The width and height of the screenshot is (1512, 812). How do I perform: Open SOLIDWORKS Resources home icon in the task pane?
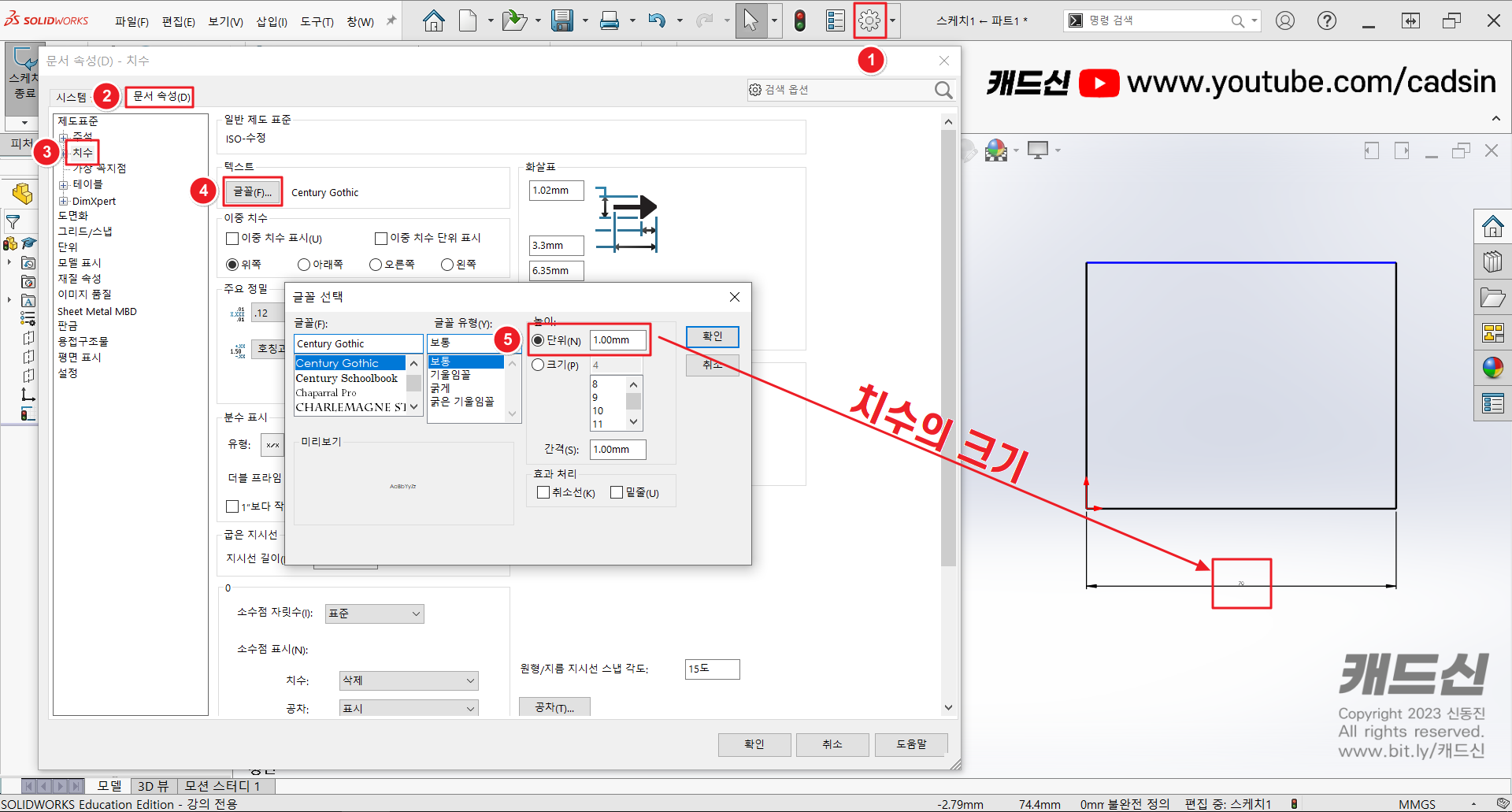coord(1493,228)
